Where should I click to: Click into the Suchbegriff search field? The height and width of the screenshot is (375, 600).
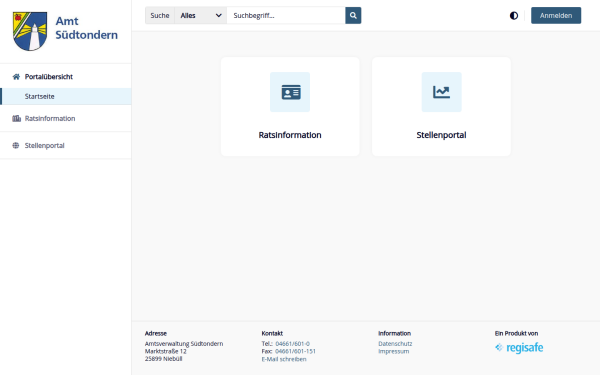tap(286, 15)
